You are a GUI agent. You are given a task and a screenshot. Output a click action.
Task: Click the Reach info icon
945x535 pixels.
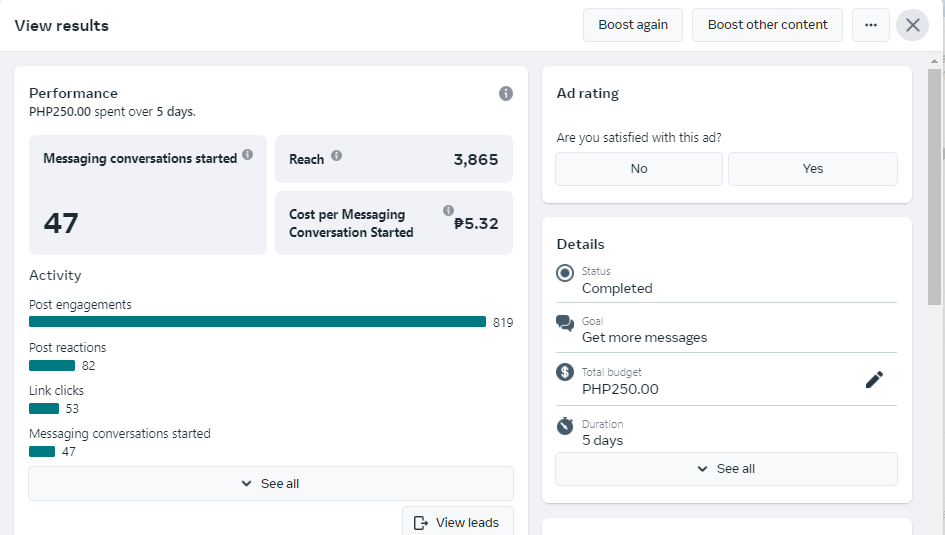pos(337,156)
